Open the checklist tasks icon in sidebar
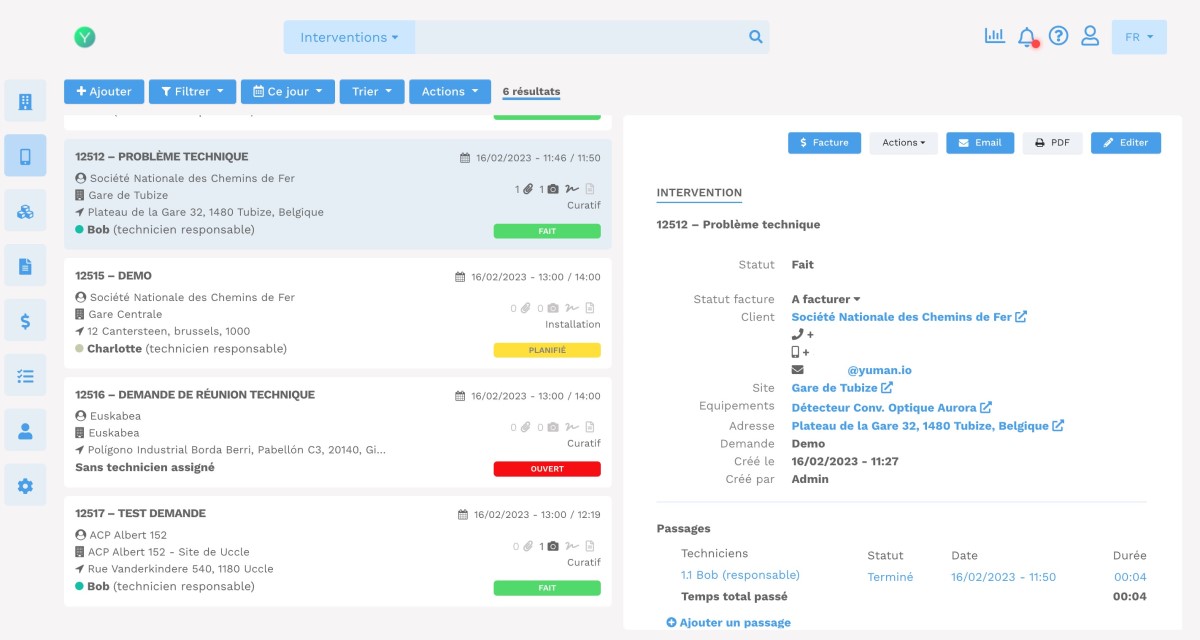1200x640 pixels. (25, 376)
